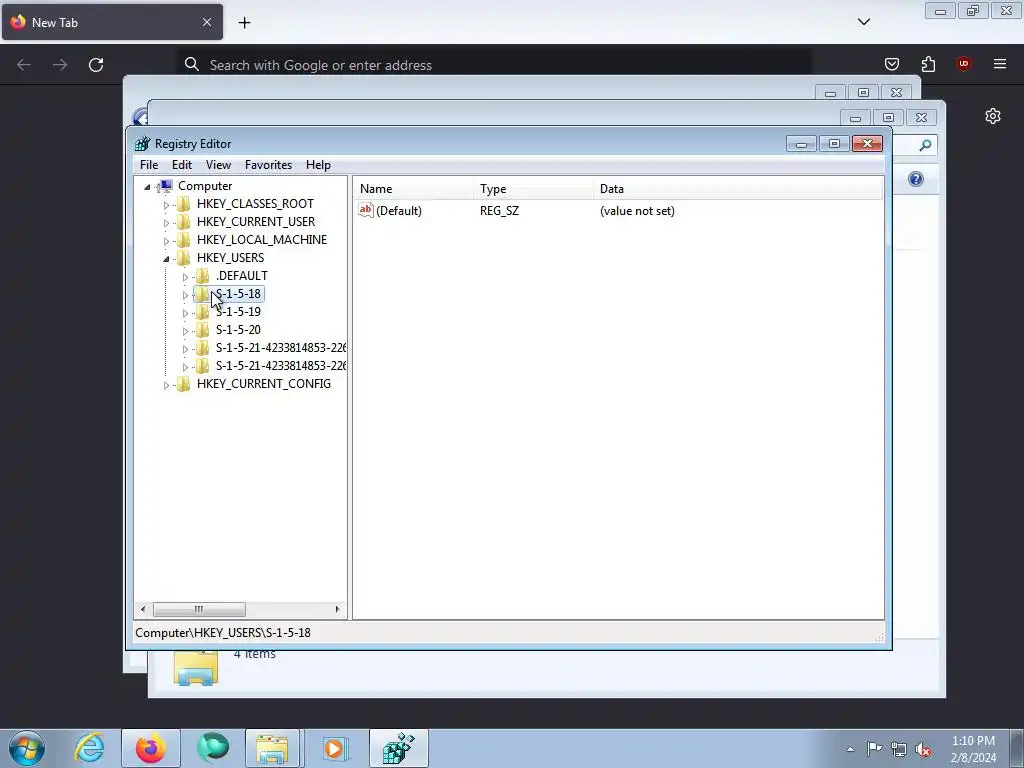Image resolution: width=1024 pixels, height=768 pixels.
Task: Open Windows Explorer from the taskbar
Action: 273,748
